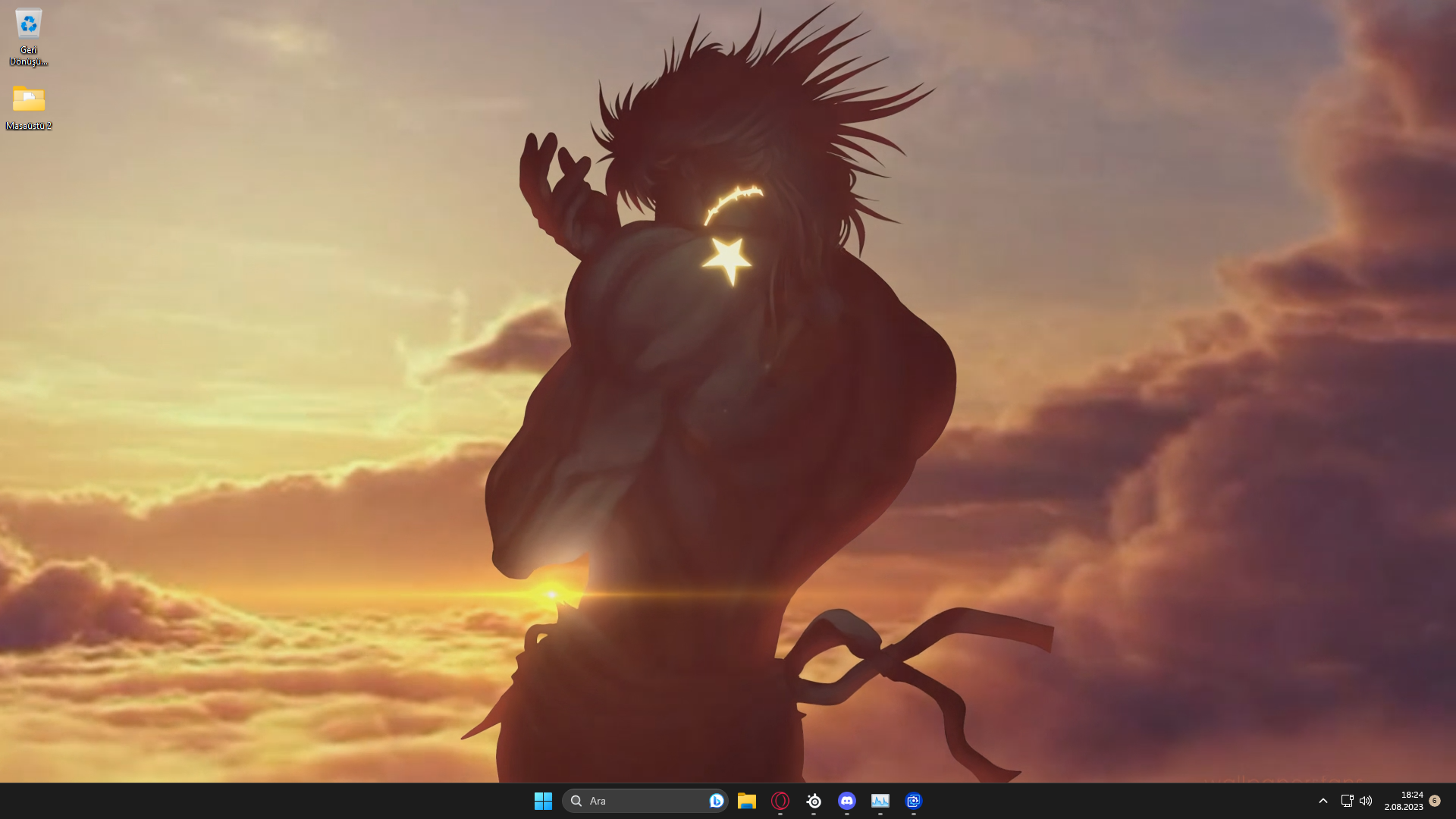Open the performance monitor graph app

click(880, 801)
